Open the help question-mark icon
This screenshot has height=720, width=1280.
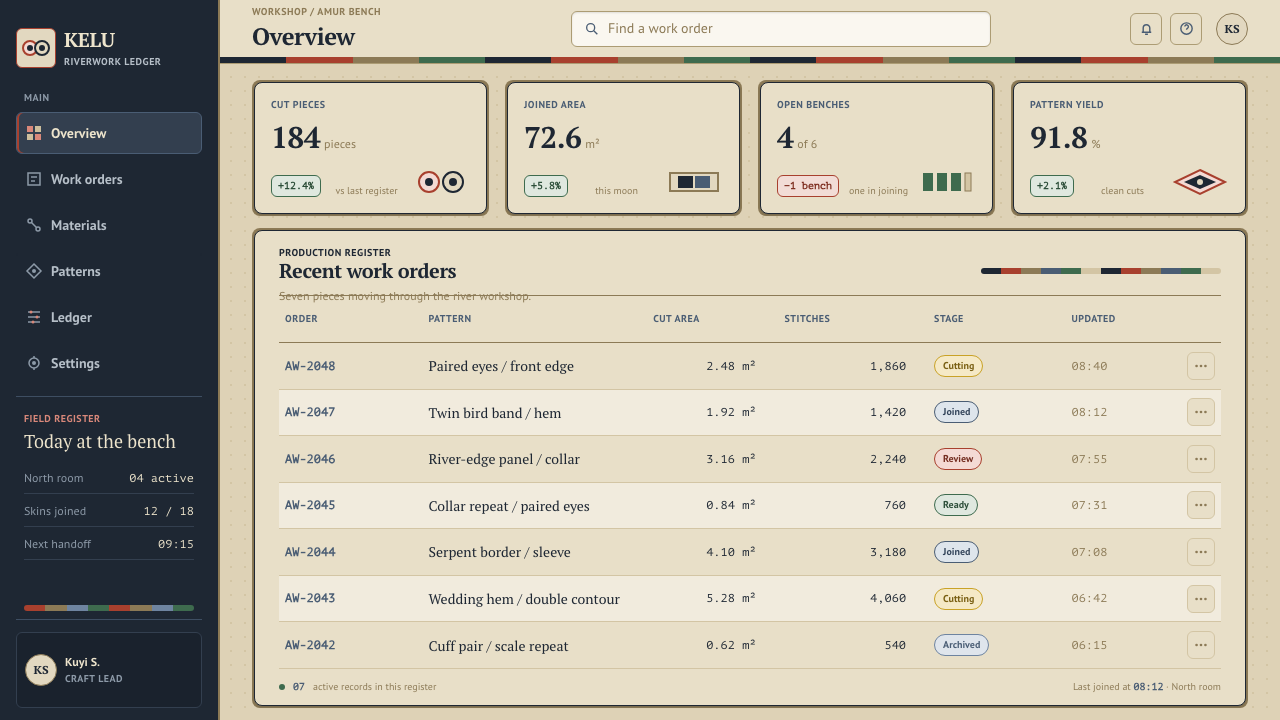point(1186,29)
